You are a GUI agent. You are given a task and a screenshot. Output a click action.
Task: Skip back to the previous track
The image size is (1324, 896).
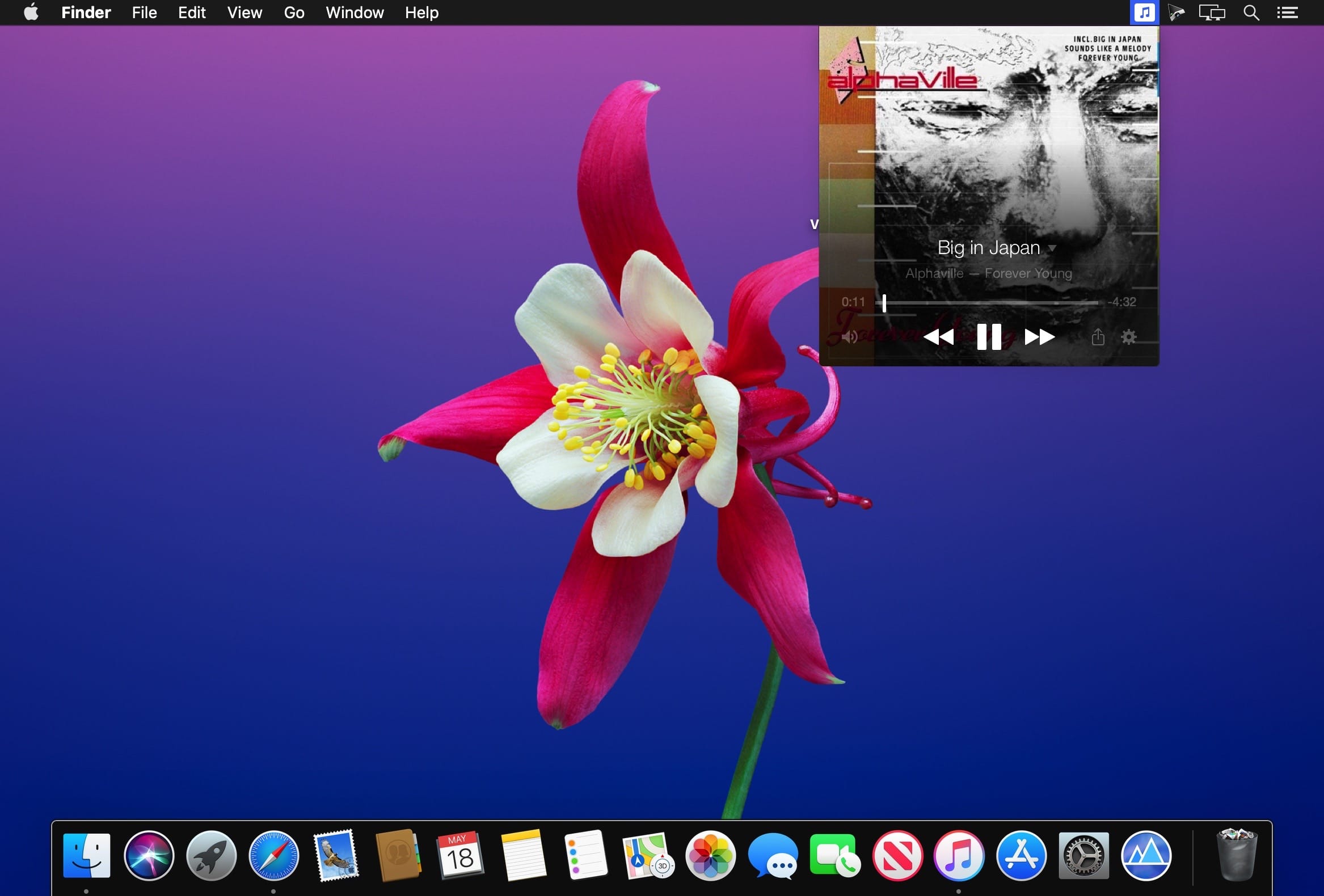938,337
